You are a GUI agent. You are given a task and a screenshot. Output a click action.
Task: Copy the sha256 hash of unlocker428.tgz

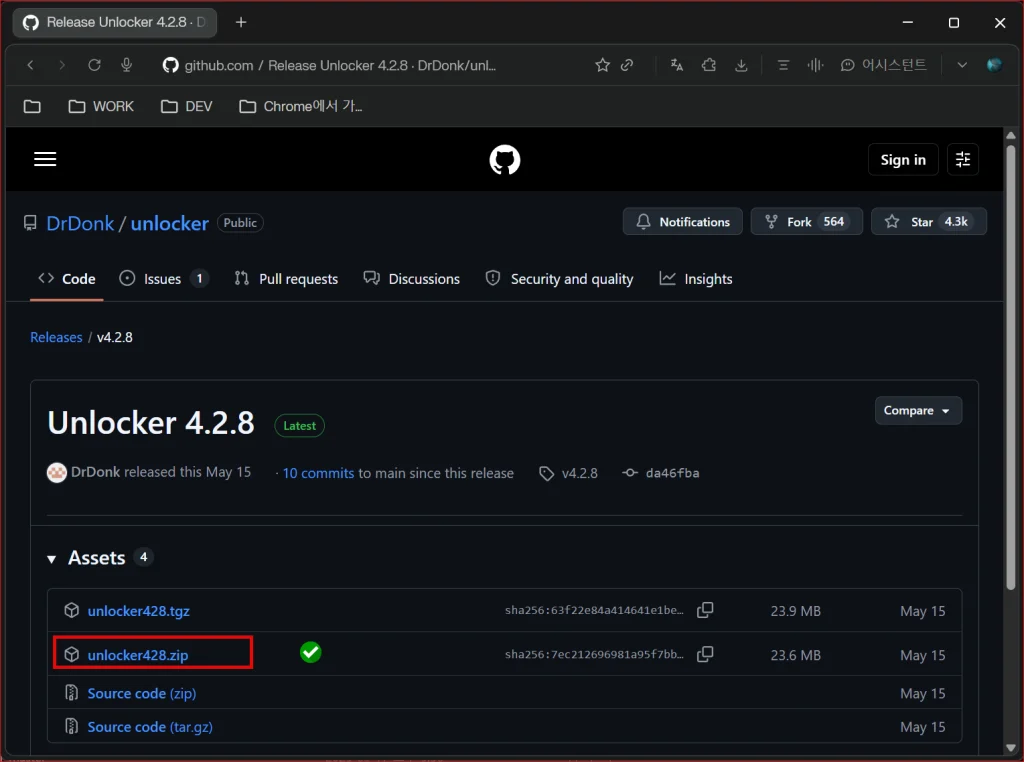(x=705, y=610)
